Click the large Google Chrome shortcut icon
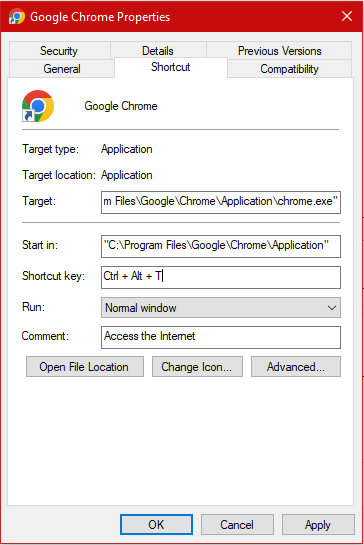 38,106
